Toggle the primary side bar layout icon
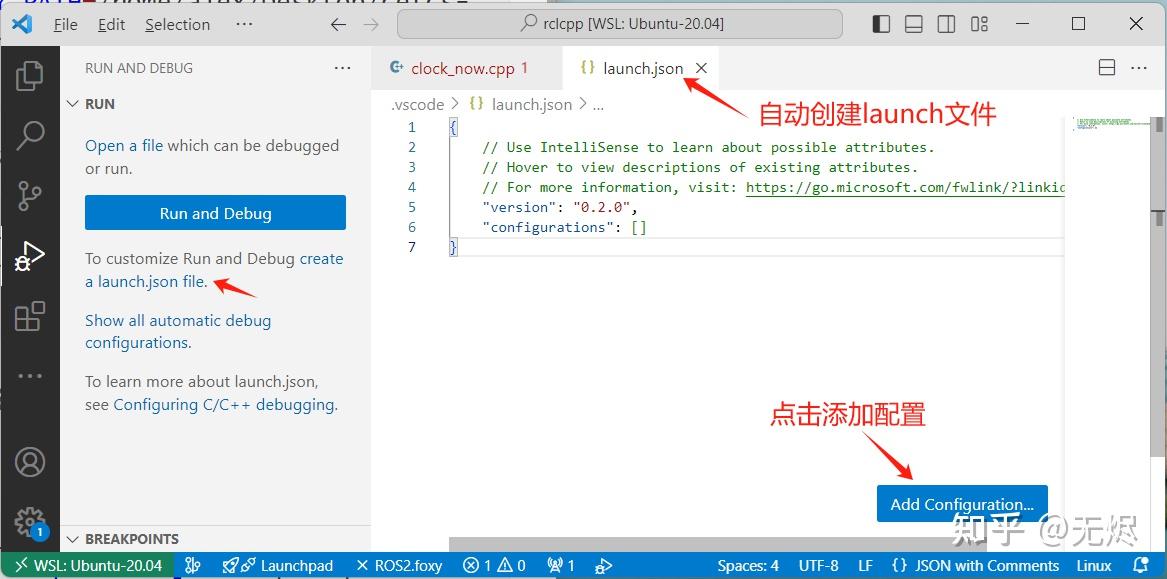 click(881, 25)
